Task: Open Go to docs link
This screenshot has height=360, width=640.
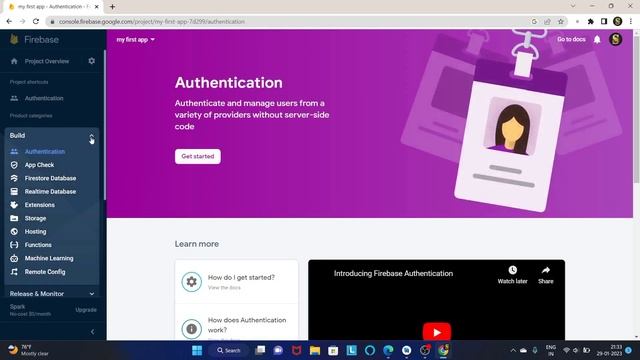Action: point(571,39)
